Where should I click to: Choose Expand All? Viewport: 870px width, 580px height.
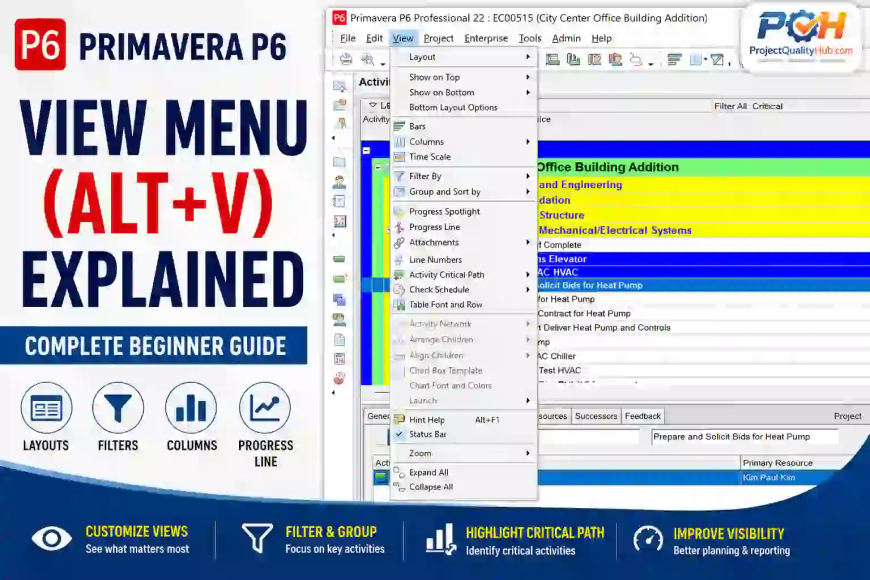click(464, 472)
